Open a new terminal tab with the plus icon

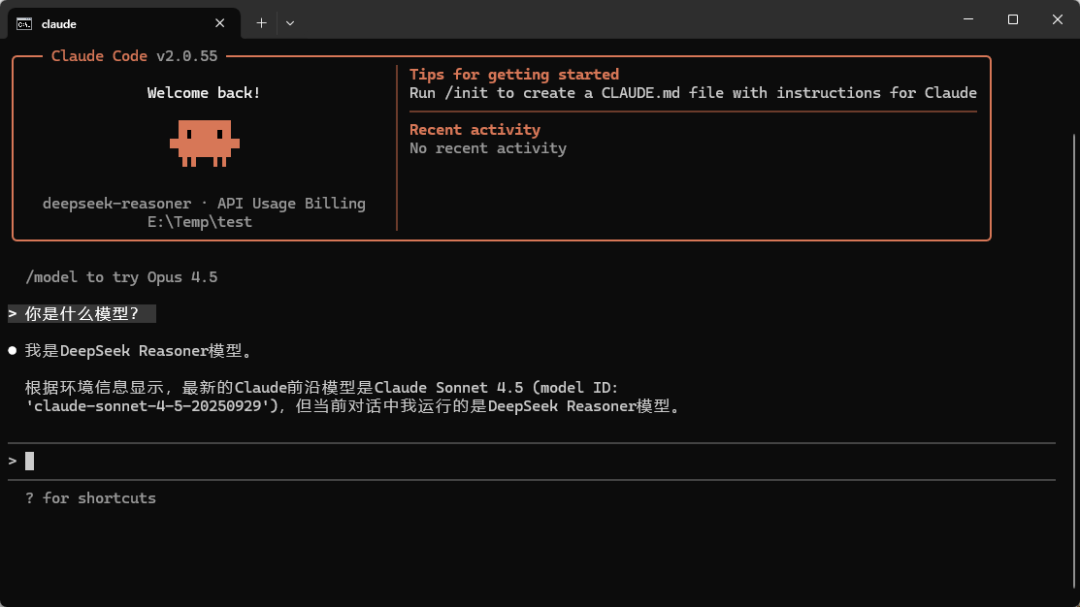click(261, 22)
